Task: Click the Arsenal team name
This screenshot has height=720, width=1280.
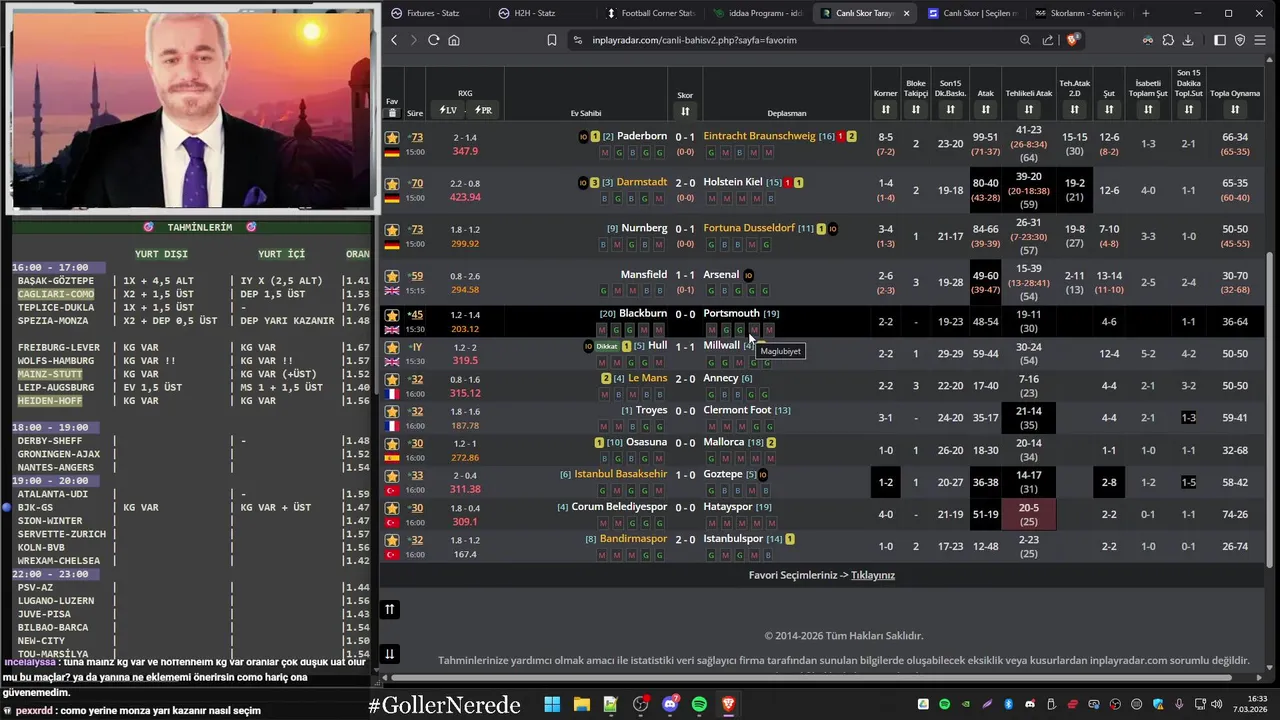Action: tap(721, 274)
